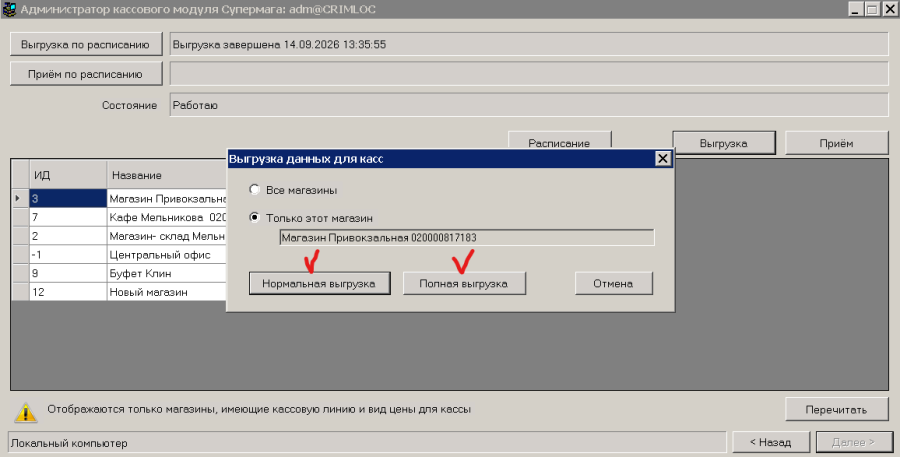Click the application icon in title bar
This screenshot has height=457, width=900.
click(9, 10)
